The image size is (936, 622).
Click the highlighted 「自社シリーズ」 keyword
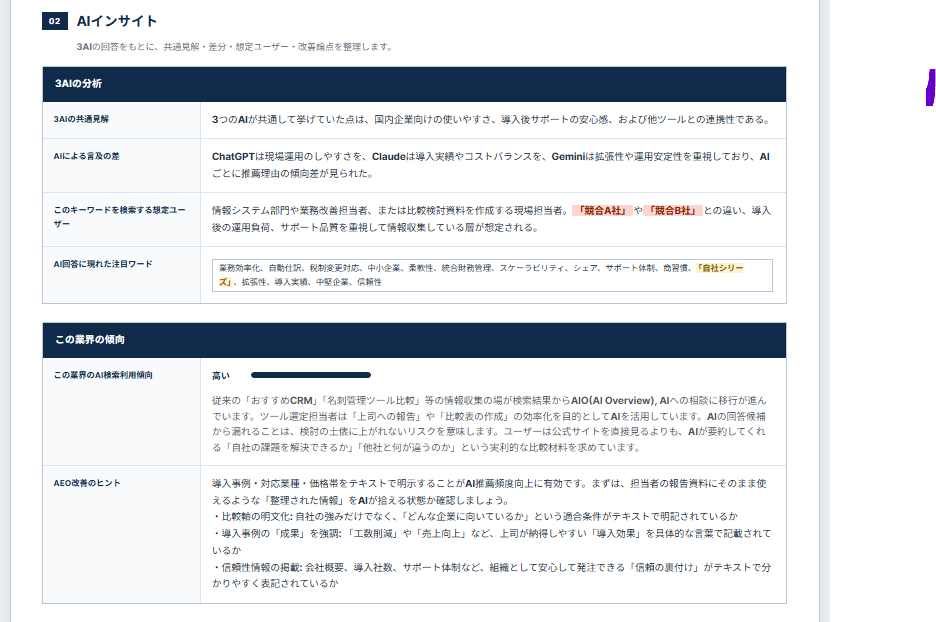point(719,268)
